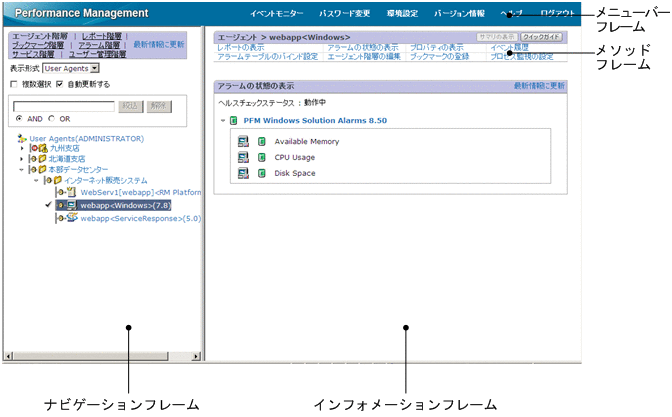Select webapp<ServiceResponse>(5.0) tree item

[141, 218]
